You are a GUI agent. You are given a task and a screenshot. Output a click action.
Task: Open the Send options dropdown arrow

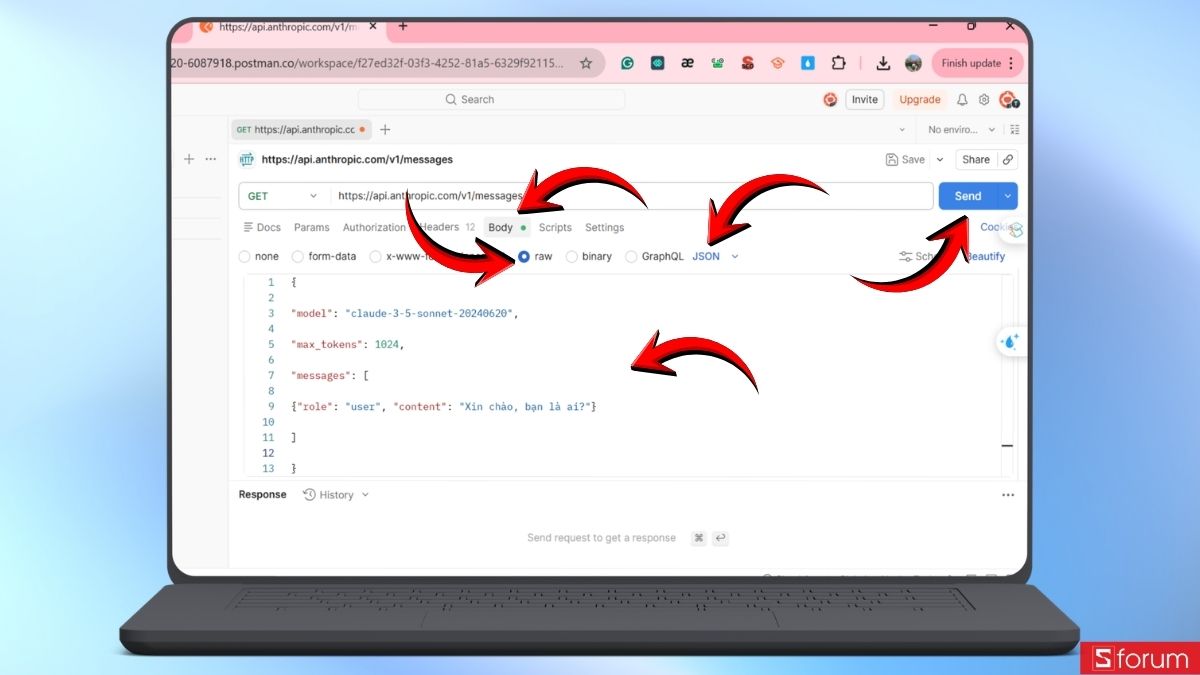[1008, 196]
